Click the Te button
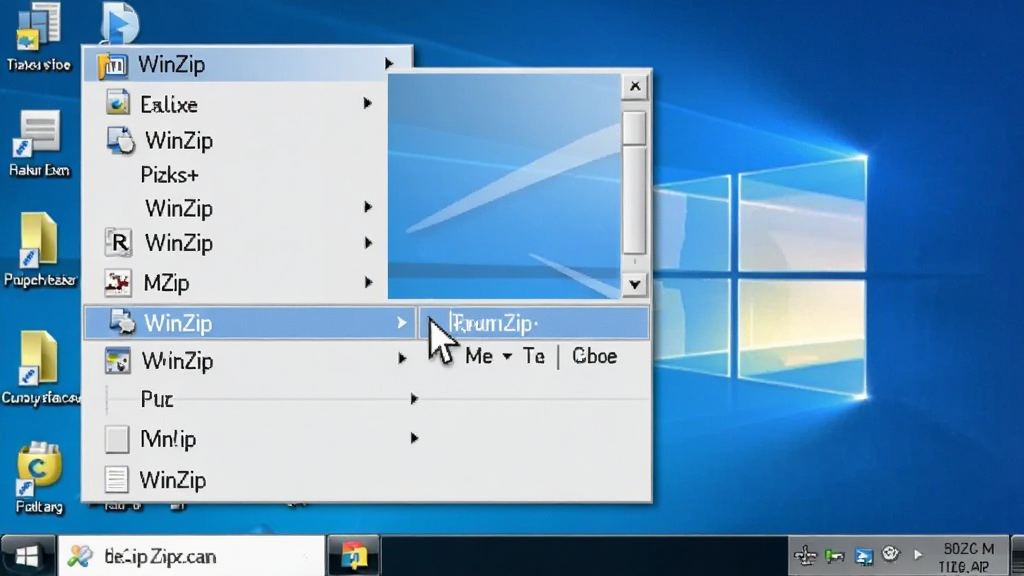 coord(534,356)
